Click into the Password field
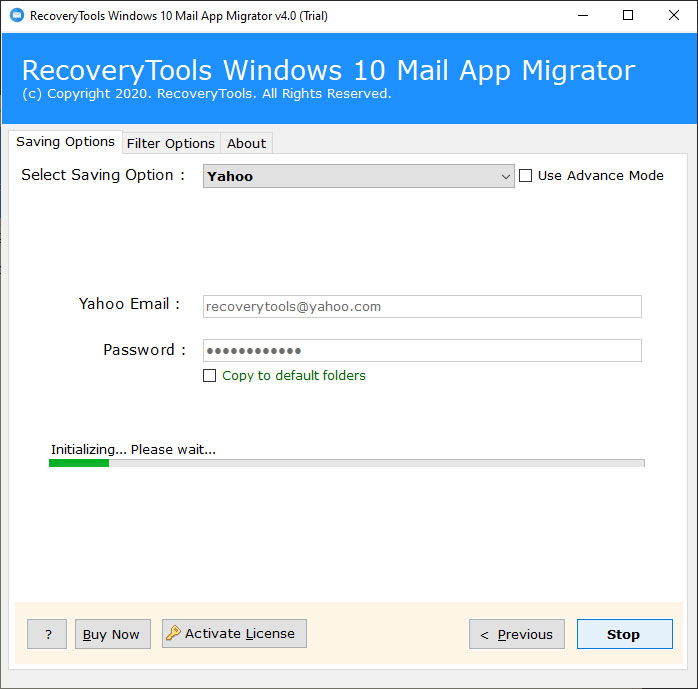This screenshot has height=689, width=698. point(422,350)
